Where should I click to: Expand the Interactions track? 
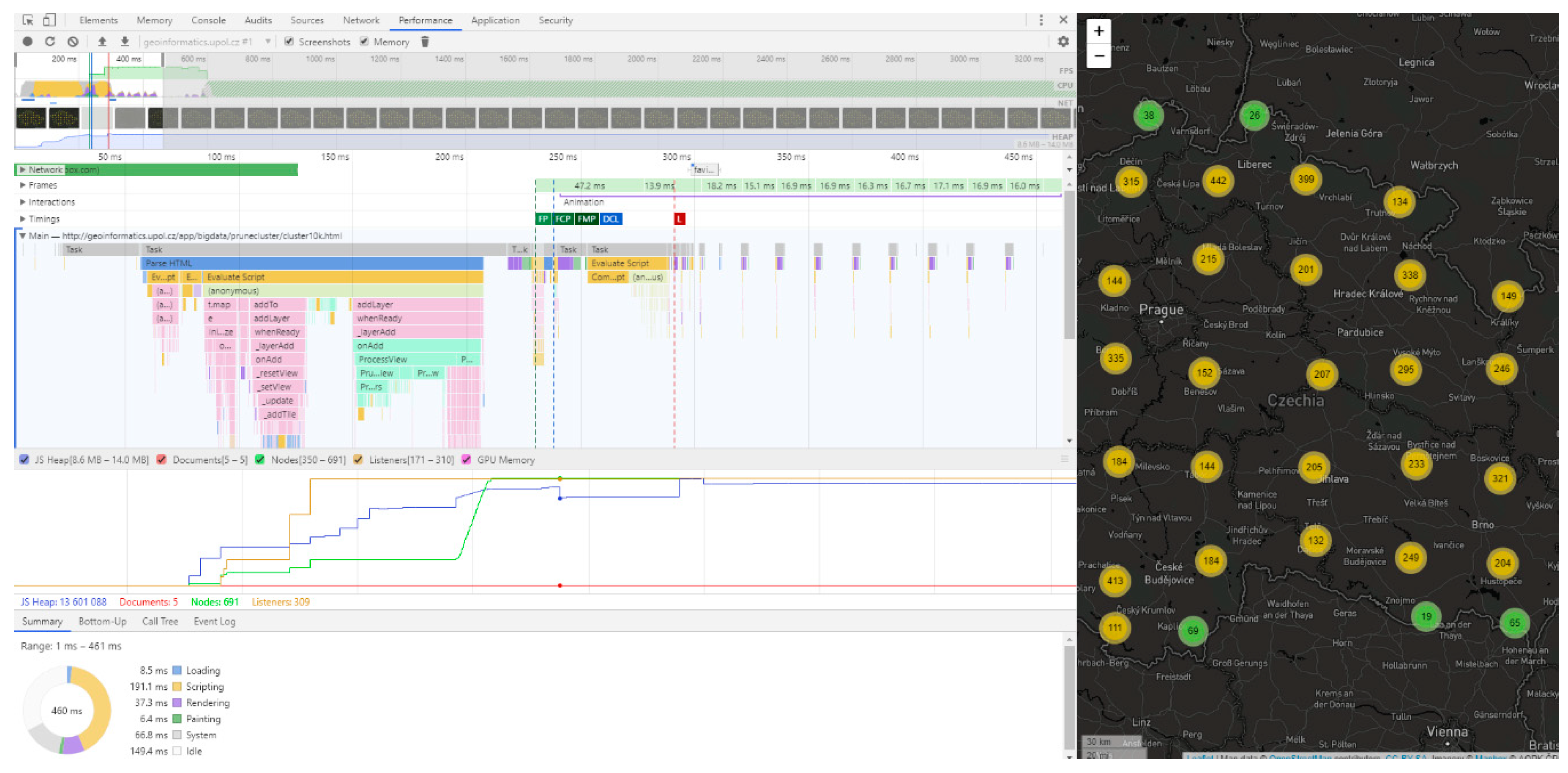click(x=23, y=202)
